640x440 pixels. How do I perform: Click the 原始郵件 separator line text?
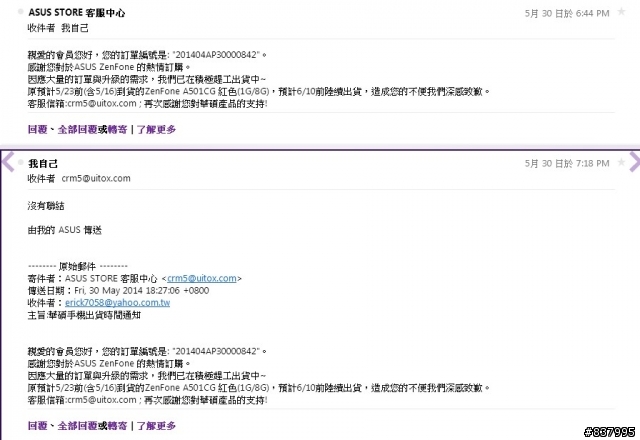coord(78,267)
